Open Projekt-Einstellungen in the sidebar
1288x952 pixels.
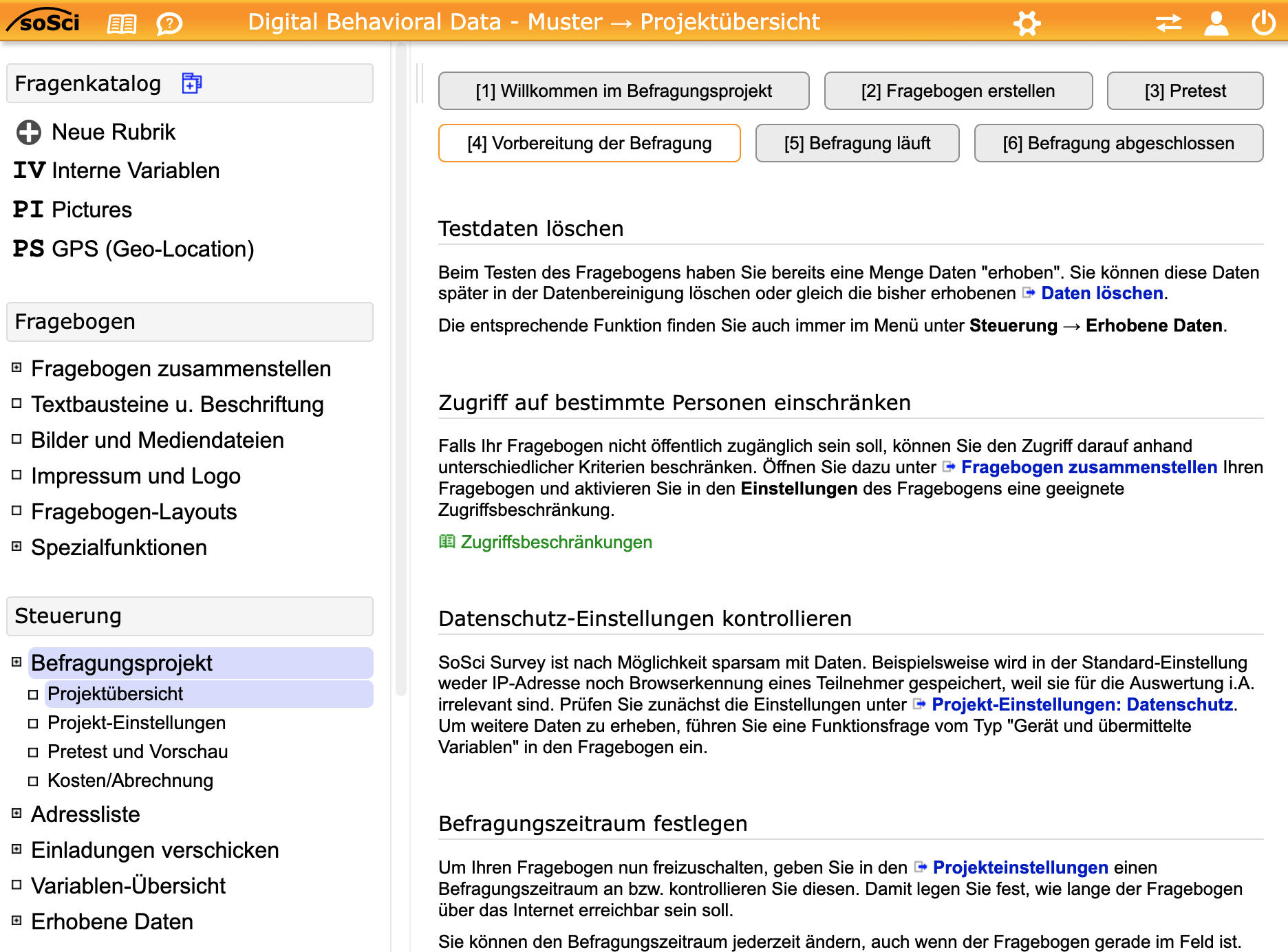136,722
